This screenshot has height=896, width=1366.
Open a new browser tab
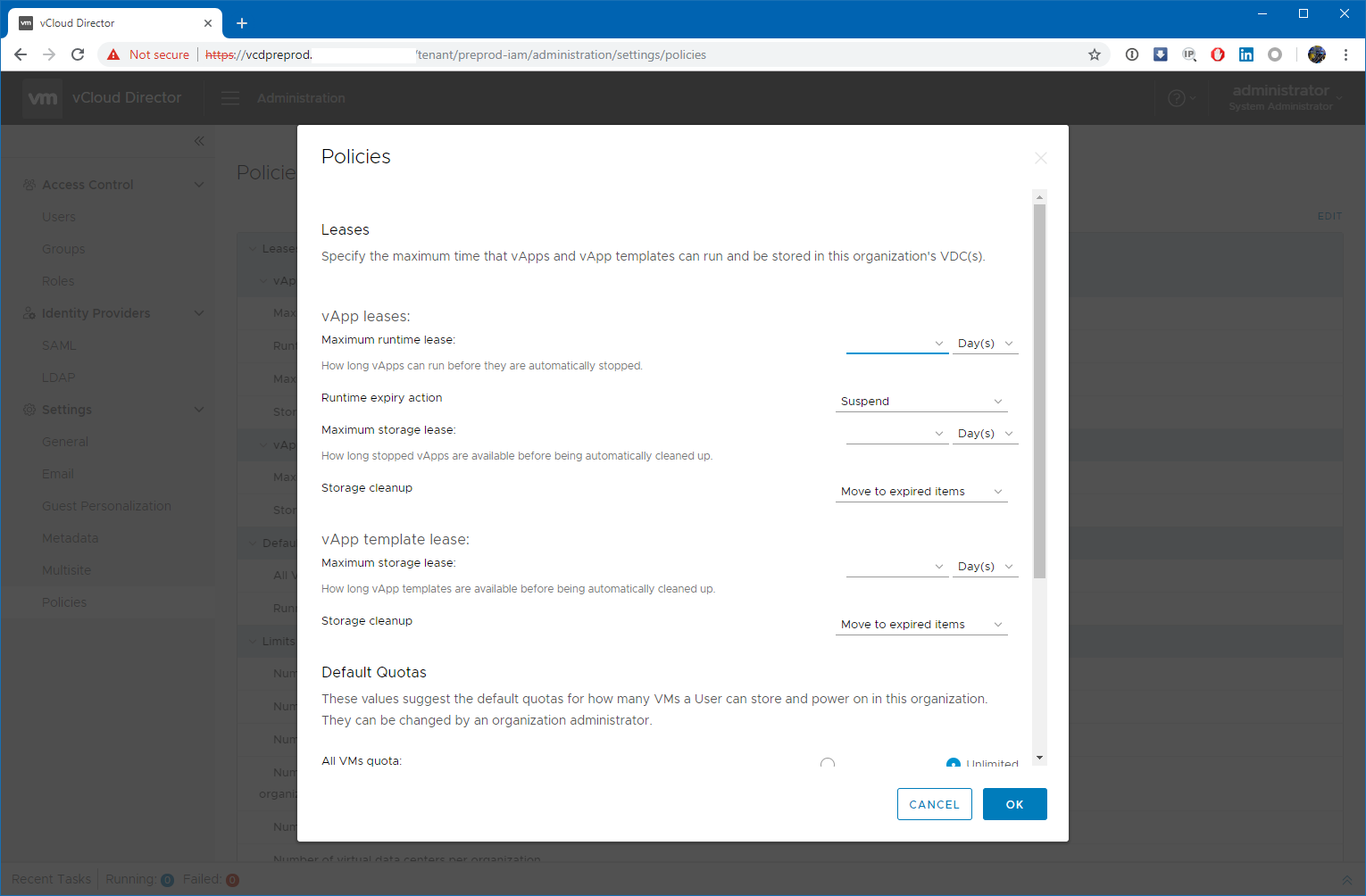(242, 23)
